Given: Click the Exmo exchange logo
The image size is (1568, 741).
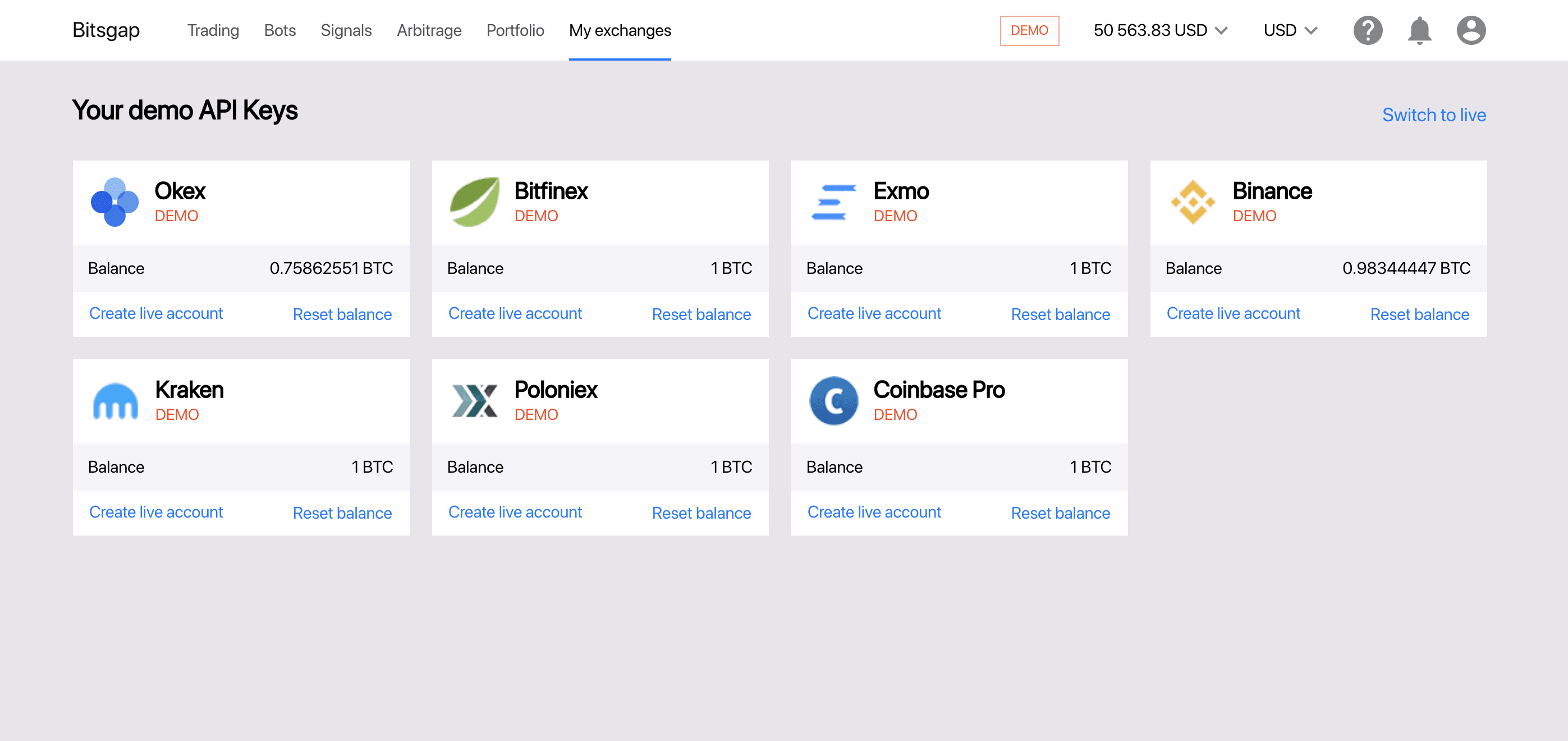Looking at the screenshot, I should [x=833, y=203].
